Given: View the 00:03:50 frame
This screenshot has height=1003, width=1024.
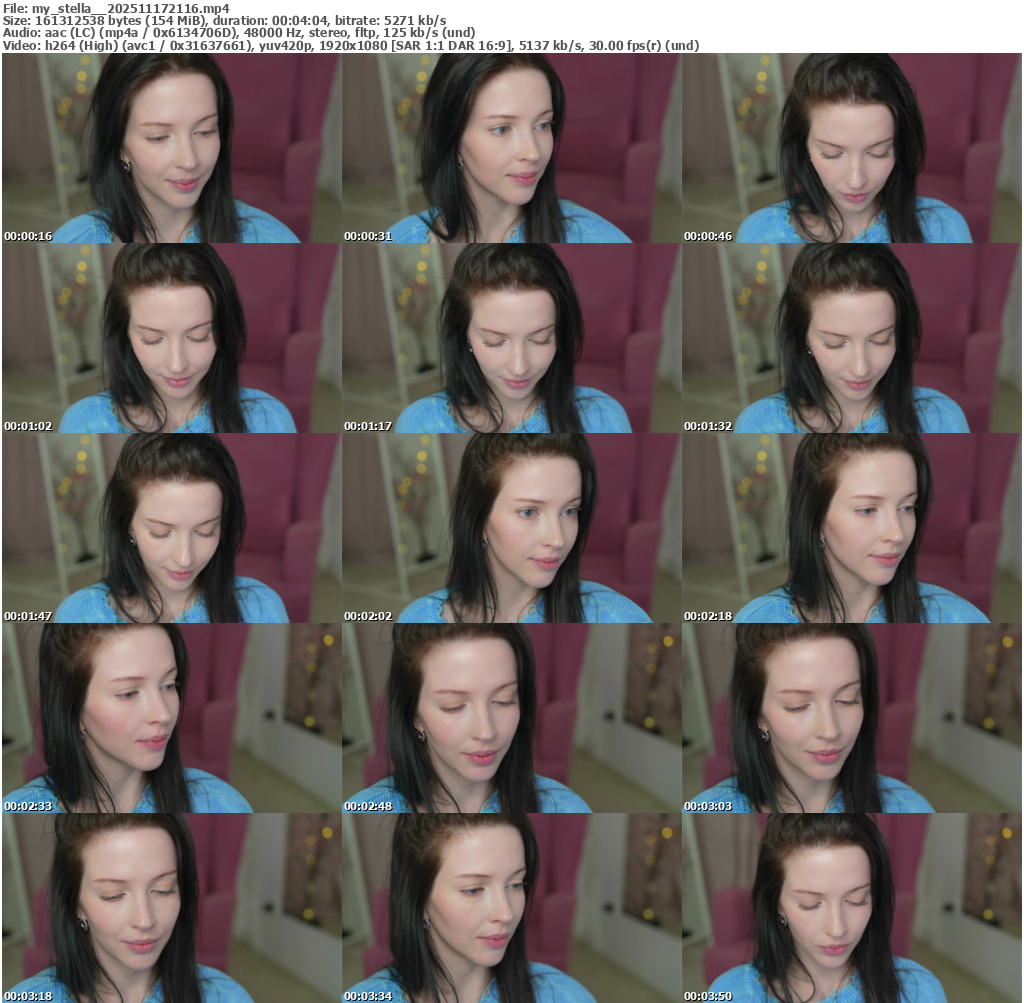Looking at the screenshot, I should click(852, 908).
